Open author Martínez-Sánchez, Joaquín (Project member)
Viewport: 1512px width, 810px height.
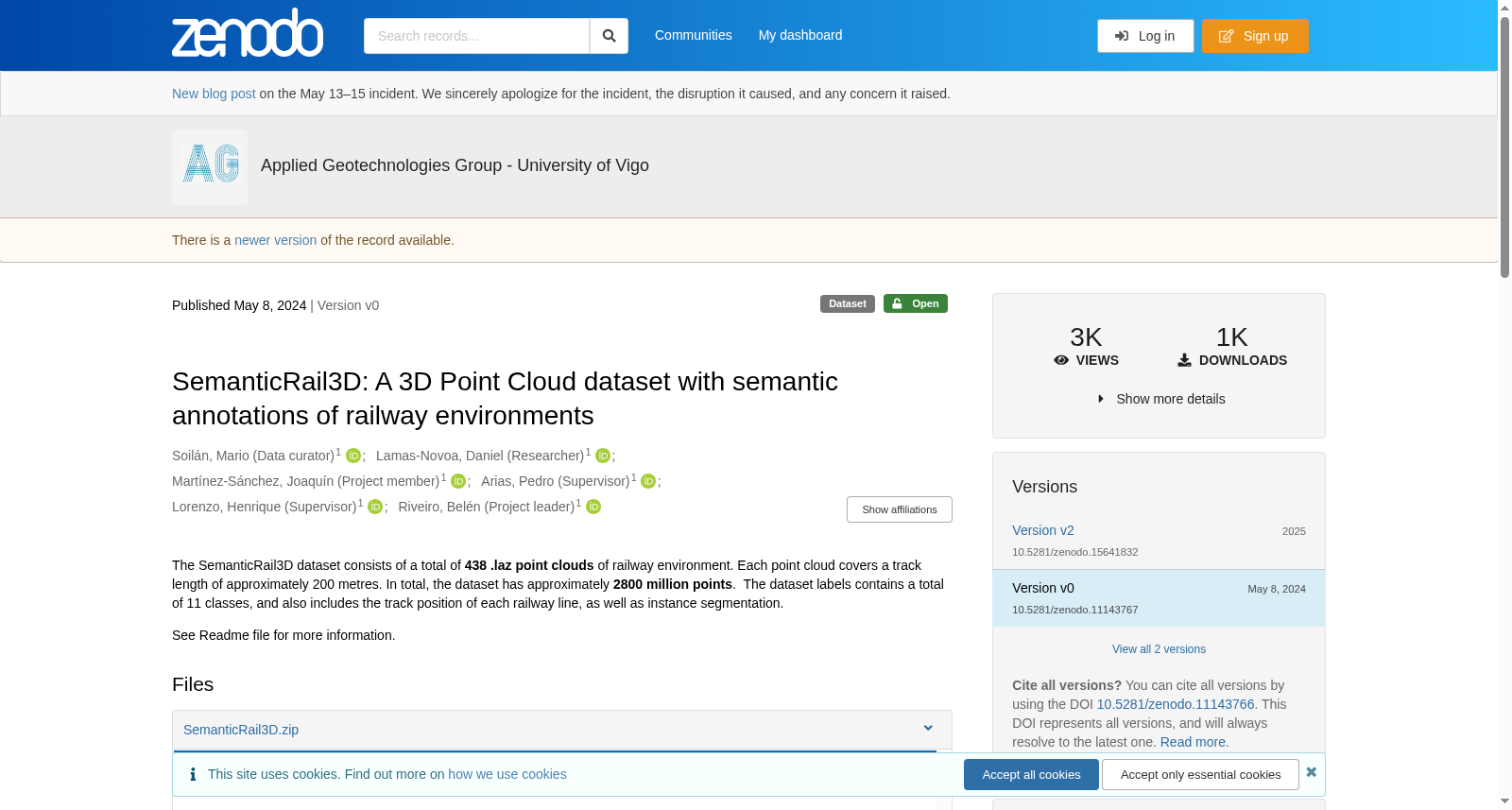tap(305, 481)
